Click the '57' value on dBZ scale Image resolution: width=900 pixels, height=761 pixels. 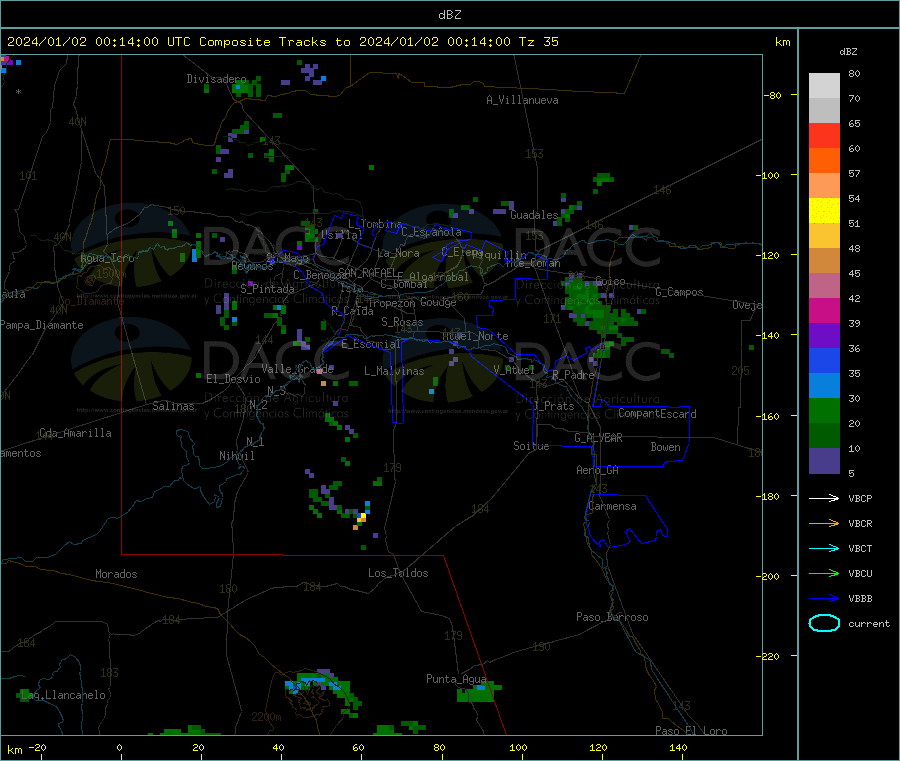[x=854, y=173]
